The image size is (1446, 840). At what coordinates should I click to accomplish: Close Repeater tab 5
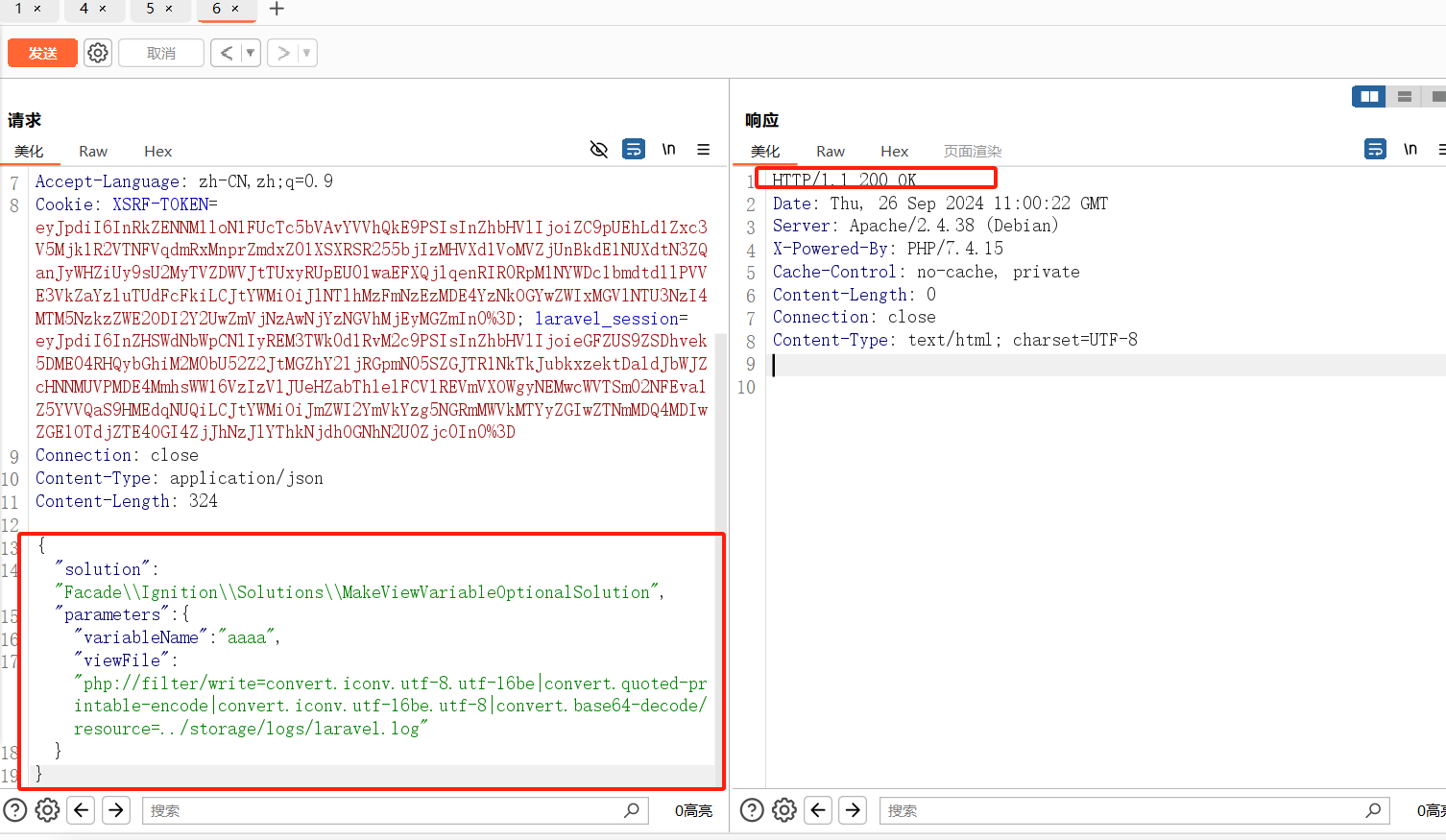(169, 9)
